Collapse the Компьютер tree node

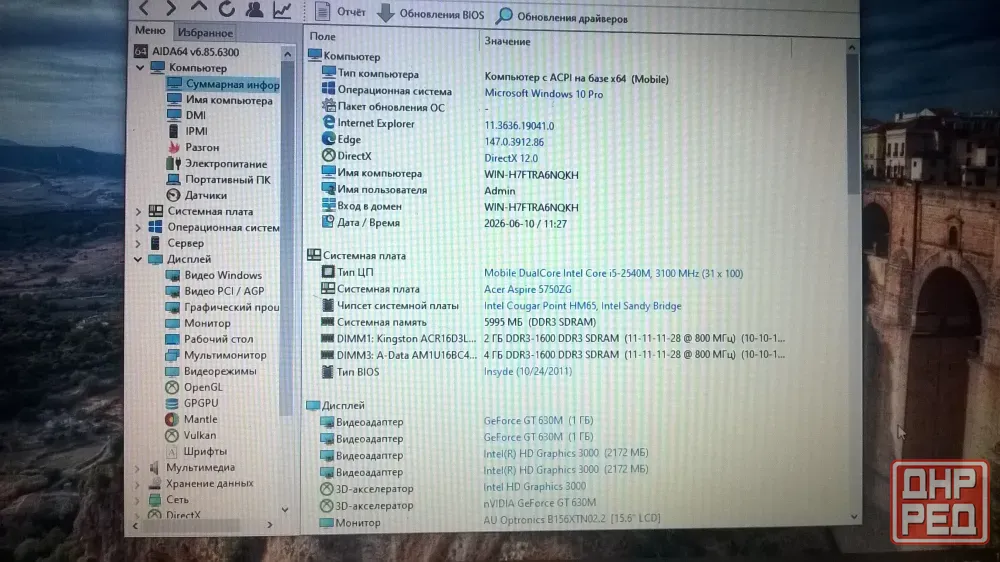(140, 68)
